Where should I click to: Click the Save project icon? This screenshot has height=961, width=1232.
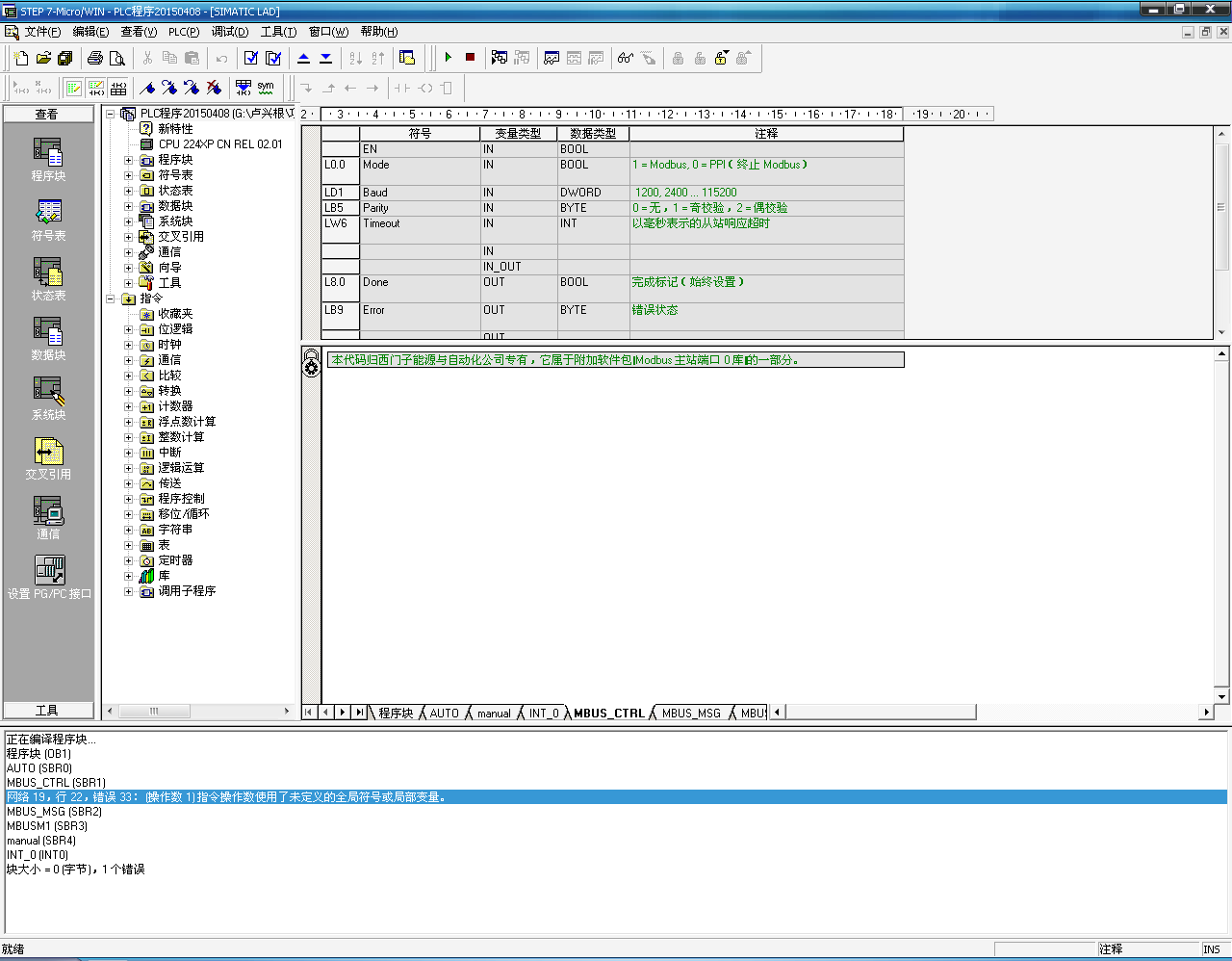coord(65,58)
